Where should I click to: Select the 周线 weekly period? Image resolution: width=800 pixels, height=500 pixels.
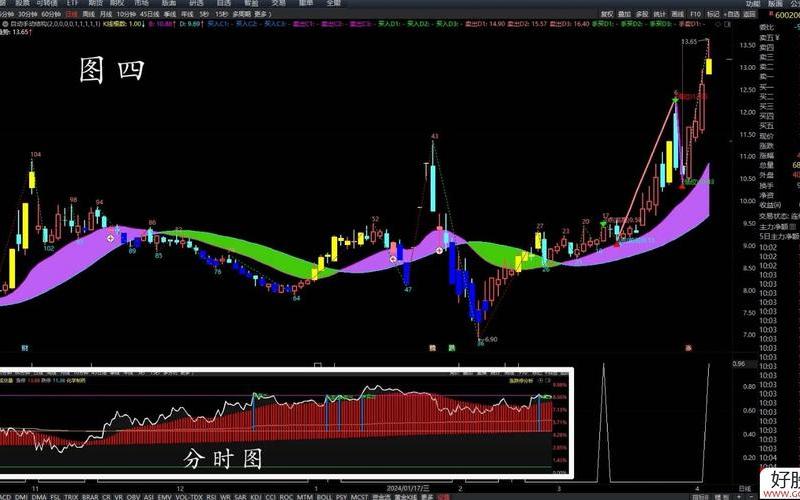(88, 15)
